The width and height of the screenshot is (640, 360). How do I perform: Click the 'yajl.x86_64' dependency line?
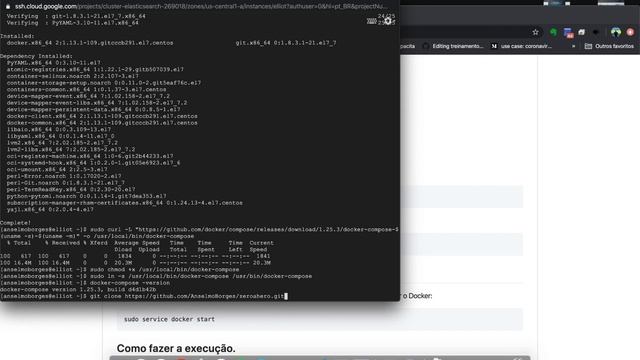coord(50,209)
